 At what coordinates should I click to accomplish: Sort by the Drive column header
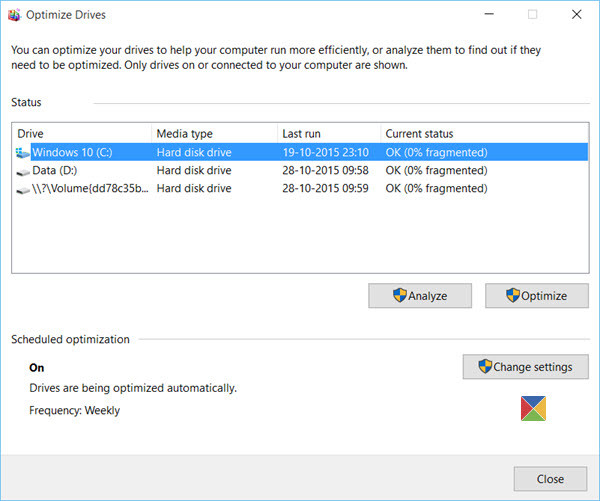click(x=82, y=134)
